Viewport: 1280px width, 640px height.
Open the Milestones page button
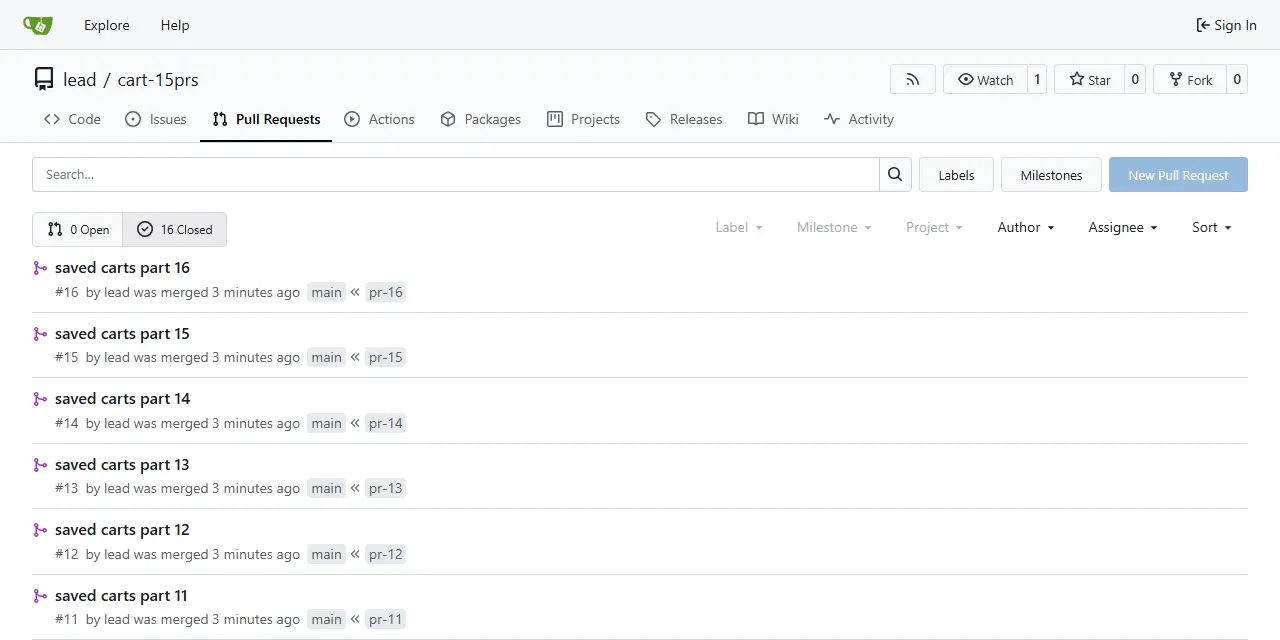coord(1051,175)
